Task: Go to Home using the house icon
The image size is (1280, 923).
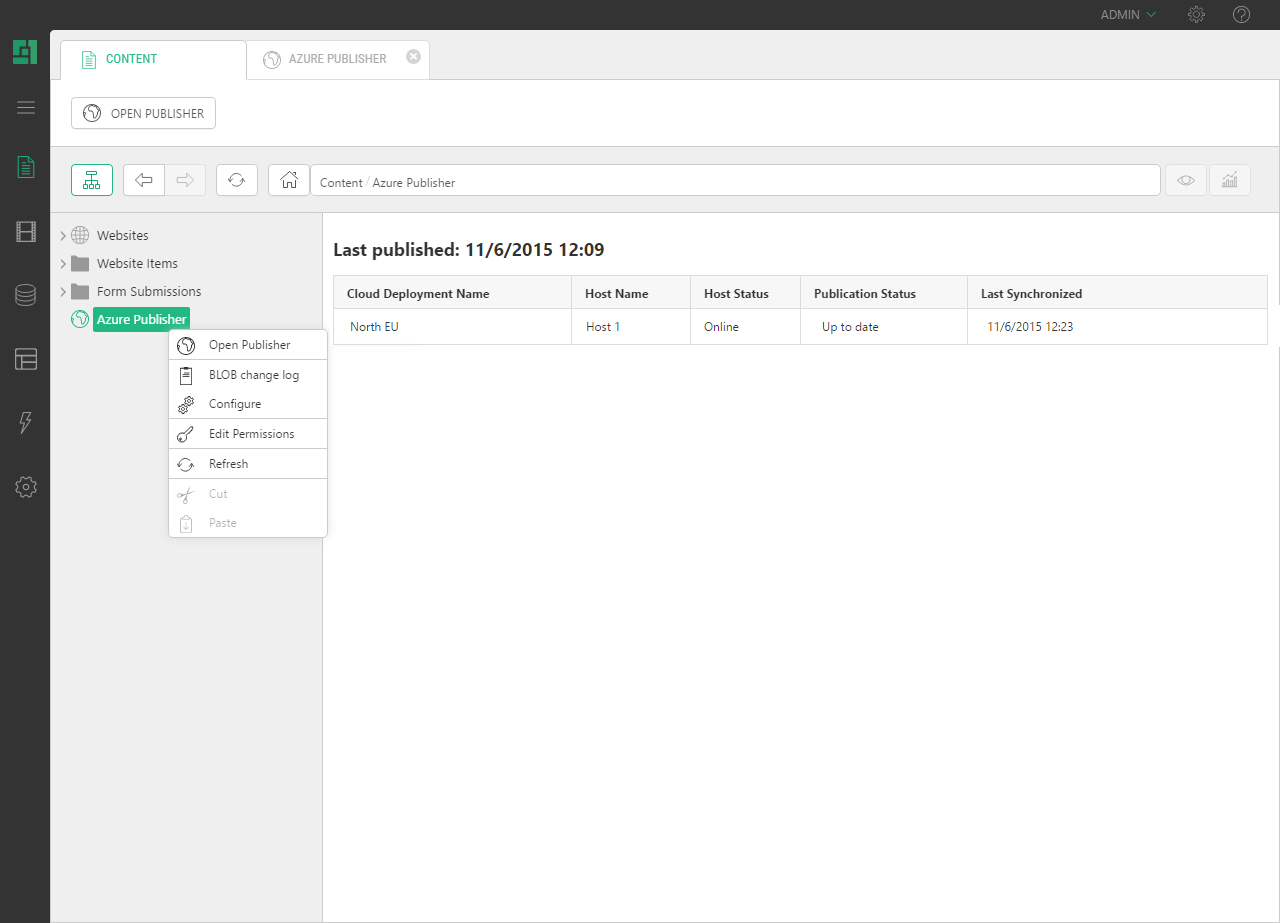Action: (289, 180)
